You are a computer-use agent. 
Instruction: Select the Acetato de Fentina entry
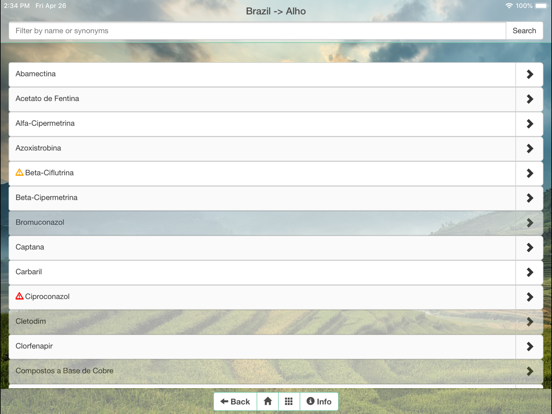click(47, 98)
